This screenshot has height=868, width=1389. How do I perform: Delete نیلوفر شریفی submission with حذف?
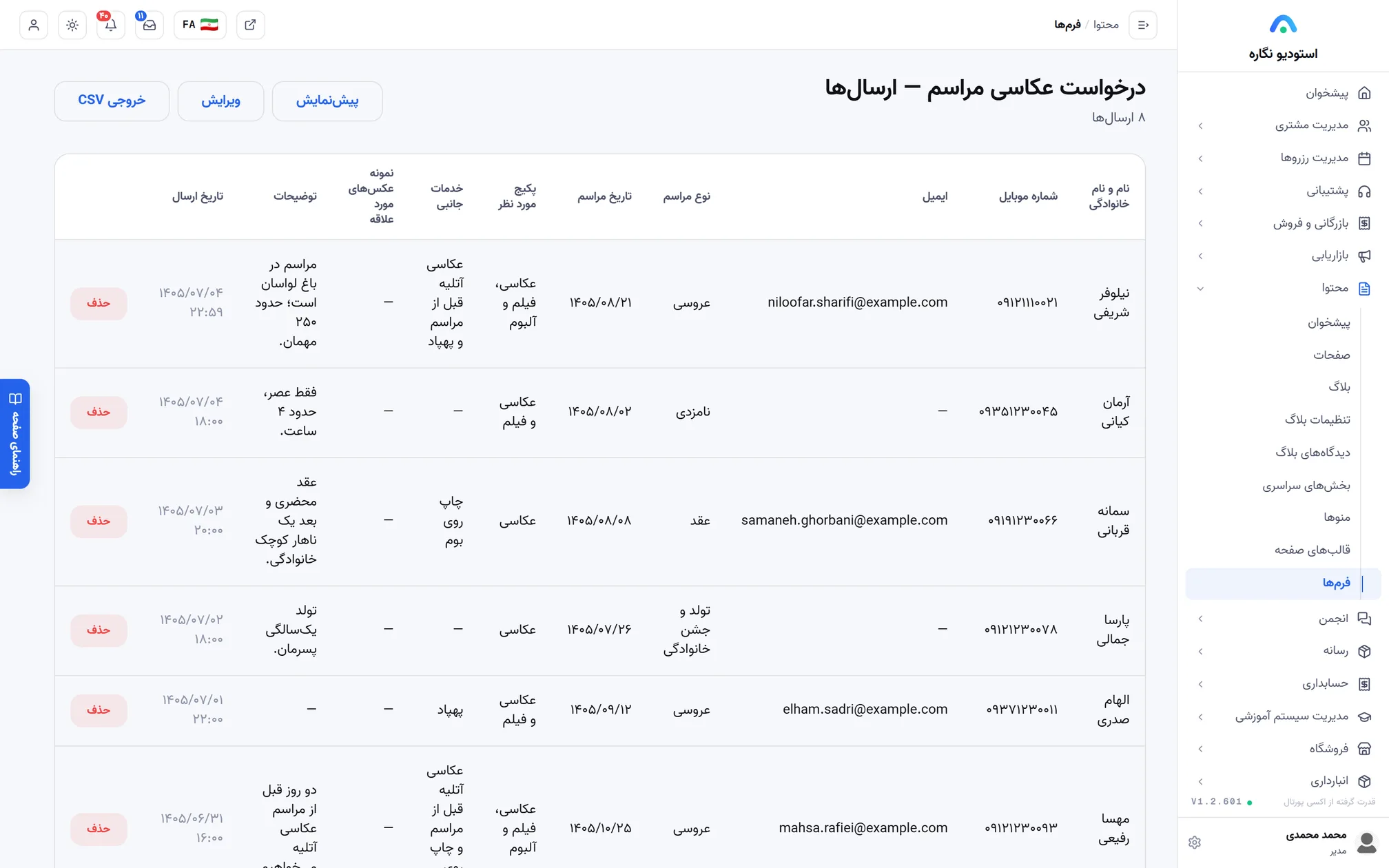(x=99, y=303)
